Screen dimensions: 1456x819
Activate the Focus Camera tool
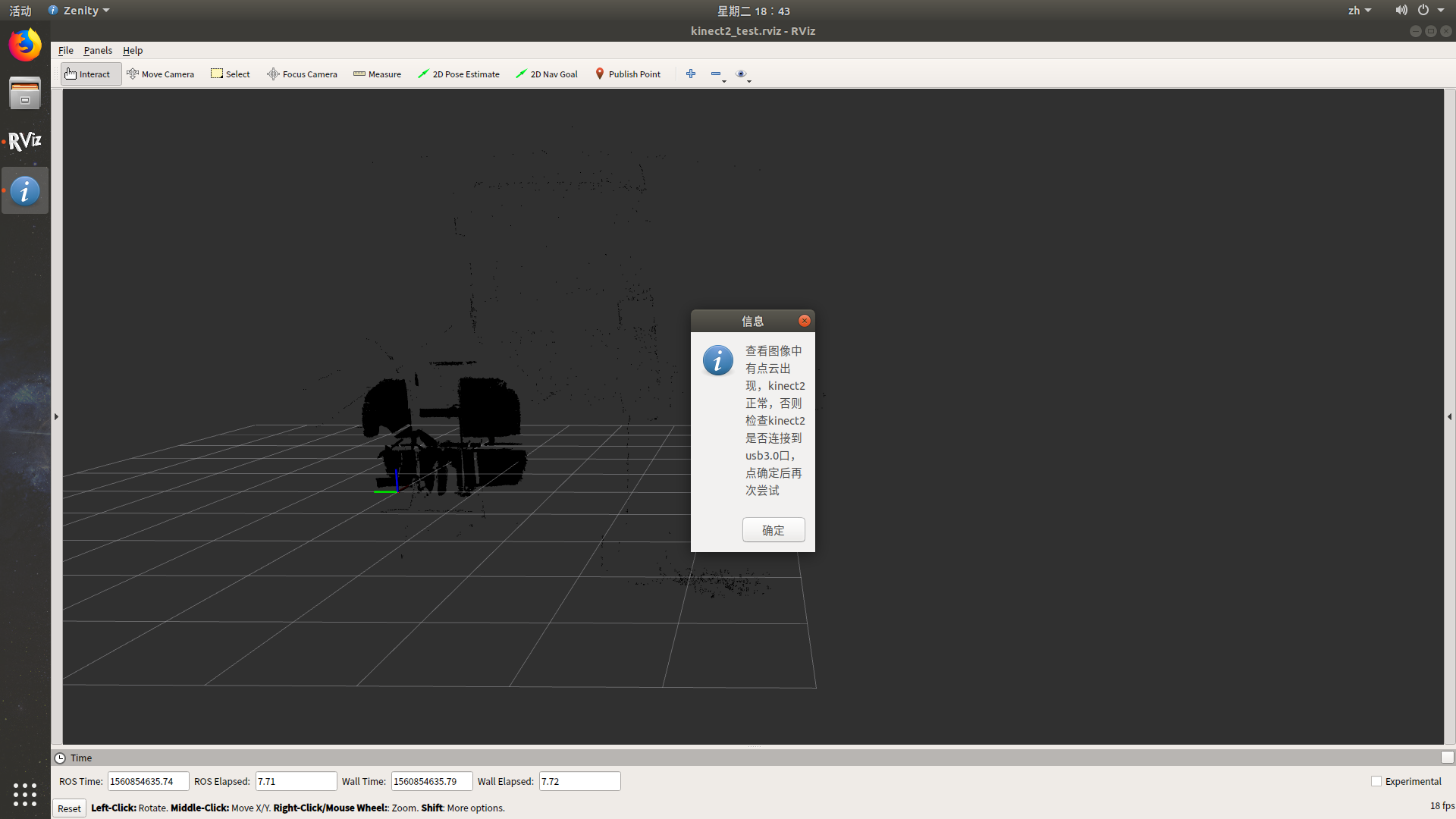[x=302, y=74]
